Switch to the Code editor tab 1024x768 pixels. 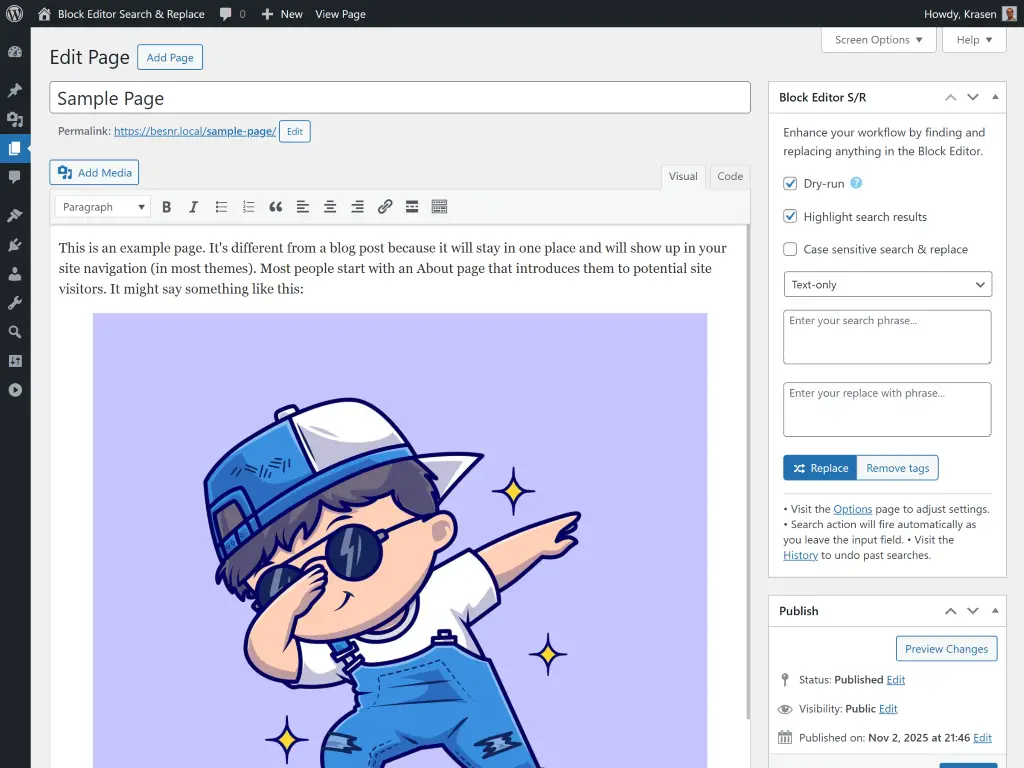(x=729, y=176)
